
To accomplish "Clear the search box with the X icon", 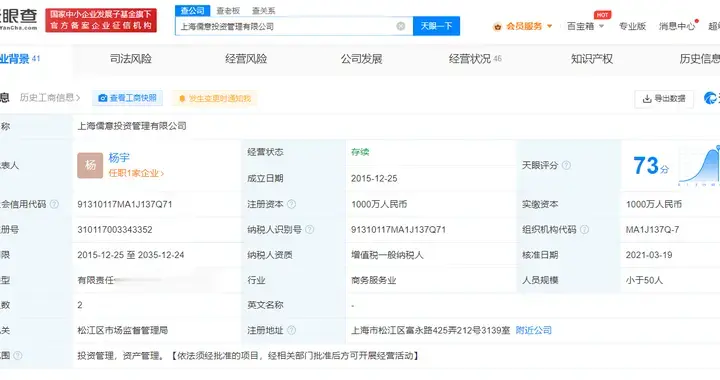I will click(x=400, y=26).
